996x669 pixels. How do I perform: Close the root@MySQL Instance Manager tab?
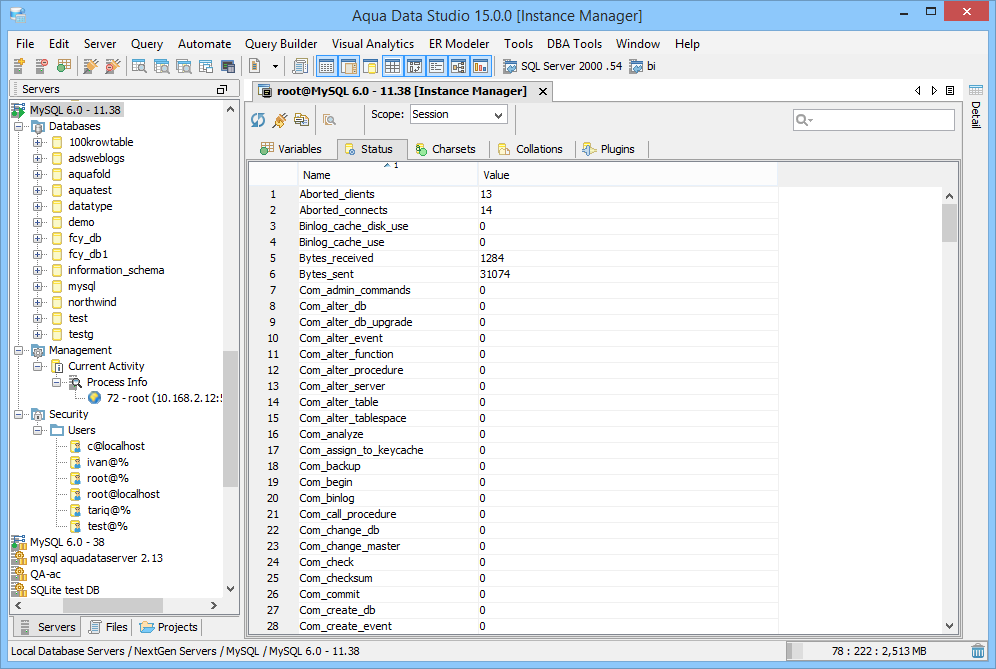tap(543, 91)
